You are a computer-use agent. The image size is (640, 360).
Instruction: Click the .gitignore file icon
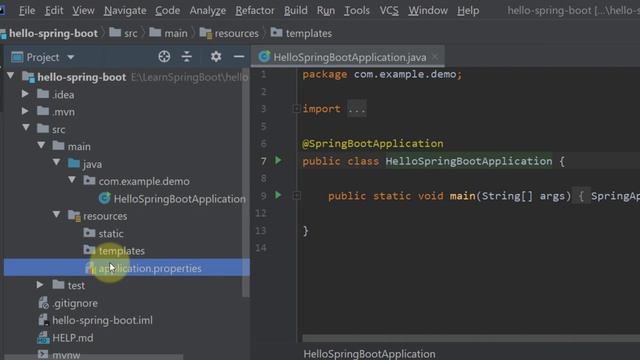coord(43,303)
